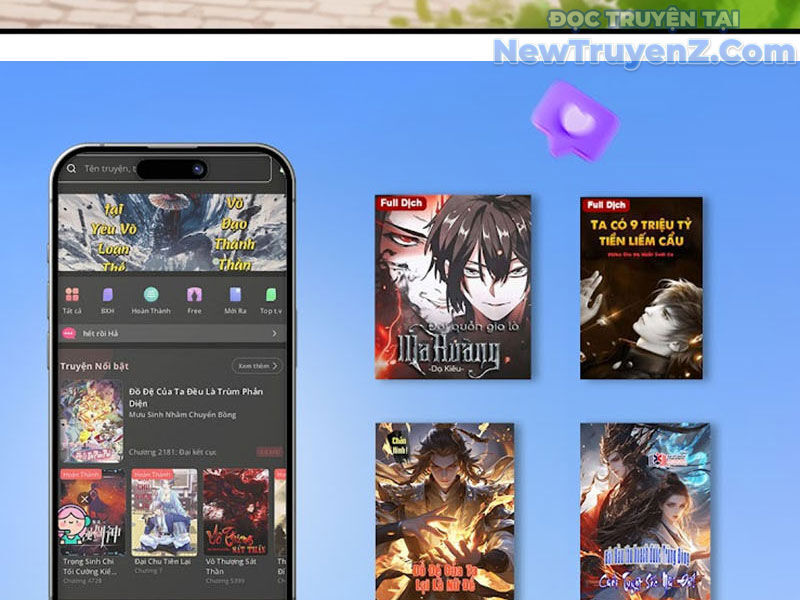Open the BXH rankings icon
Screen dimensions: 800x600
[108, 295]
